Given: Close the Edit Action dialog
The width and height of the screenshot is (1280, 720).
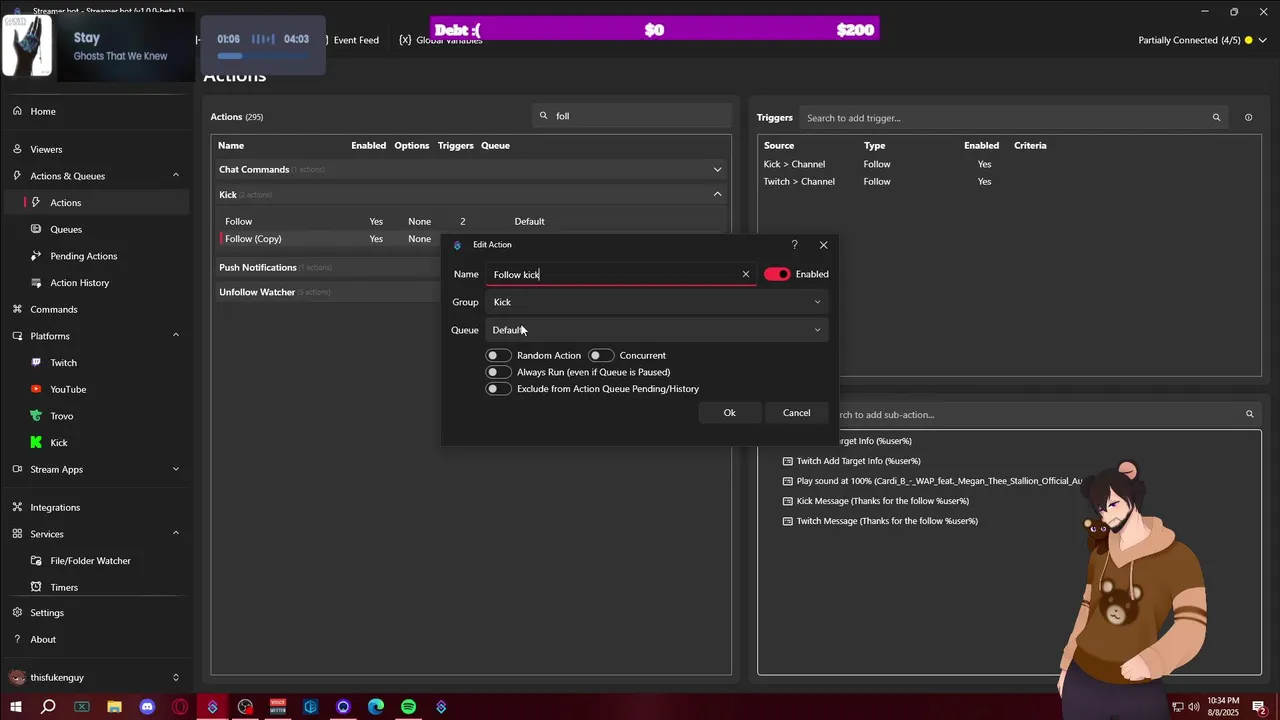Looking at the screenshot, I should (824, 245).
